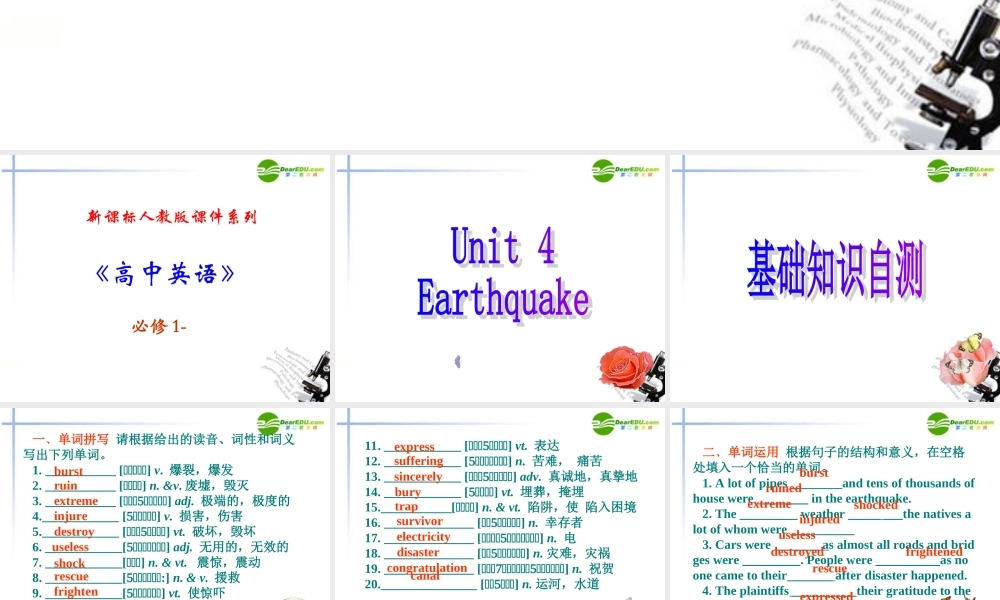Click answer 'frighten' in word row 9
The width and height of the screenshot is (1000, 600).
[76, 592]
